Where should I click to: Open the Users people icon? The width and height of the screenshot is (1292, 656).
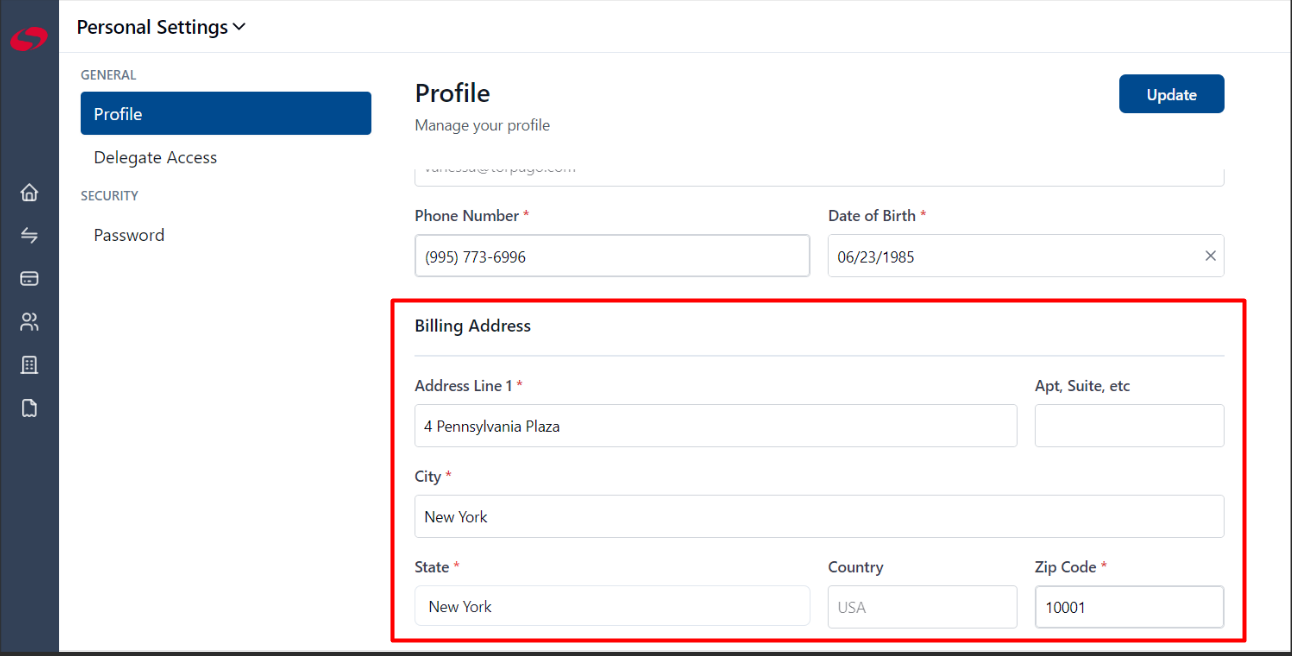pyautogui.click(x=29, y=322)
